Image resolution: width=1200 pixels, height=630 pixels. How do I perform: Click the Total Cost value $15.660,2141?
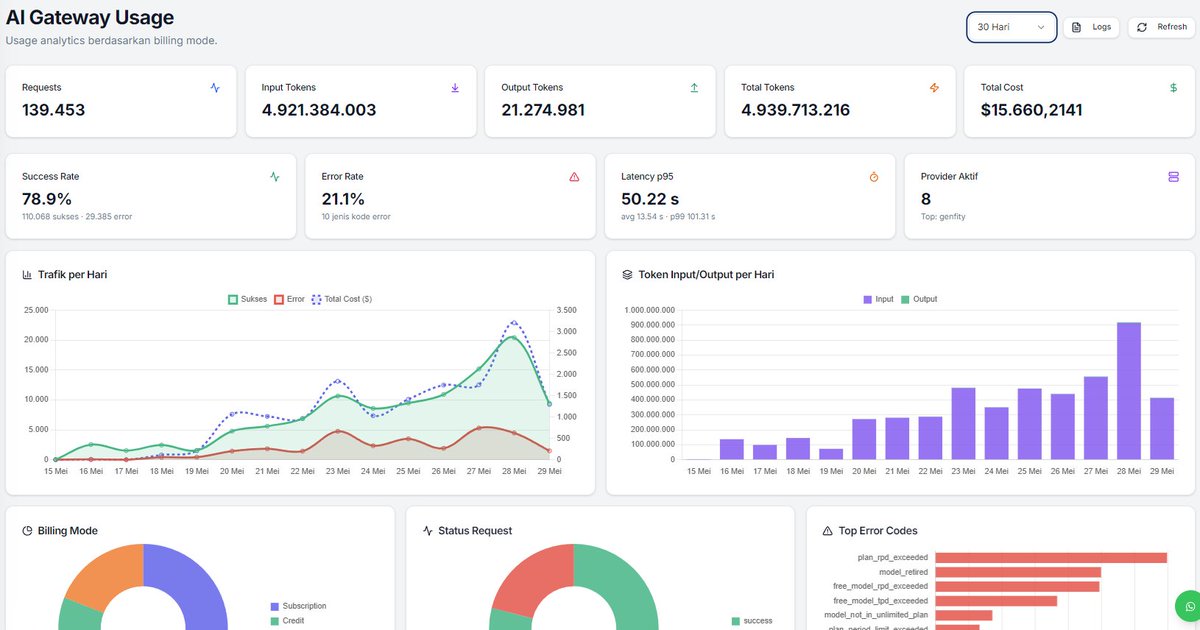1032,110
